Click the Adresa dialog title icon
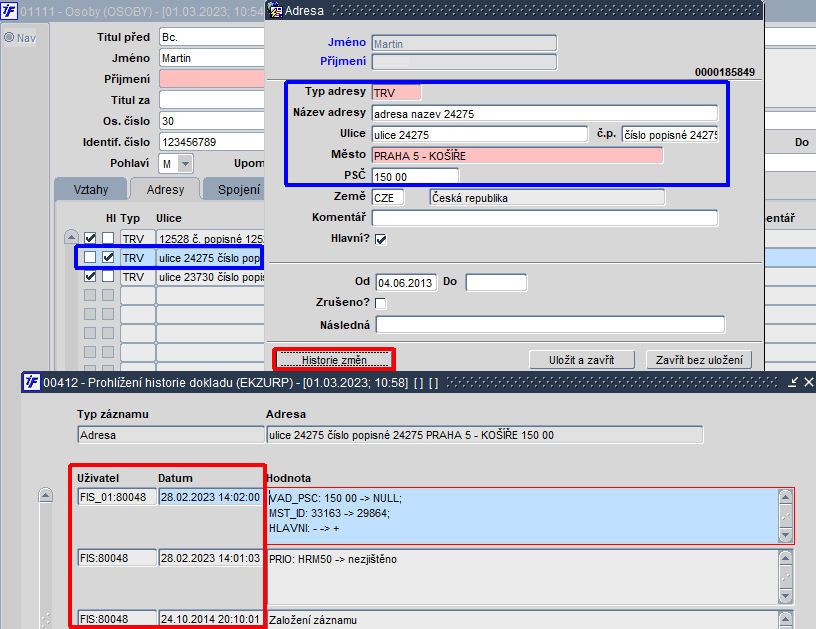Image resolution: width=816 pixels, height=629 pixels. tap(275, 10)
